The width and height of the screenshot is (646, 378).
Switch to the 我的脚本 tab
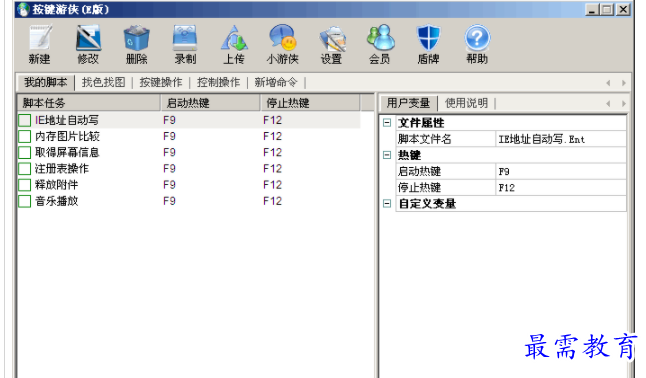tap(45, 82)
